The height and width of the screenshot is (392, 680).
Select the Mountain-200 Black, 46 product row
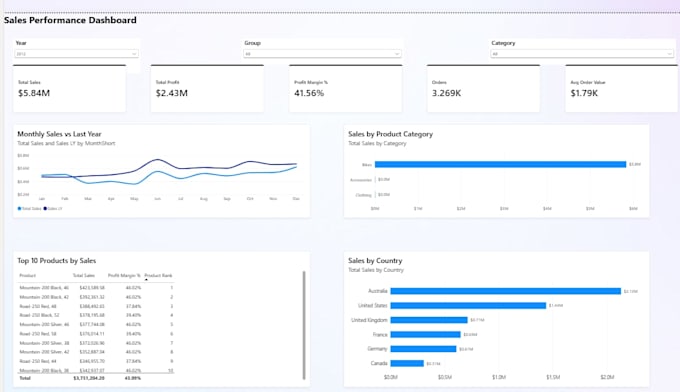(x=96, y=287)
